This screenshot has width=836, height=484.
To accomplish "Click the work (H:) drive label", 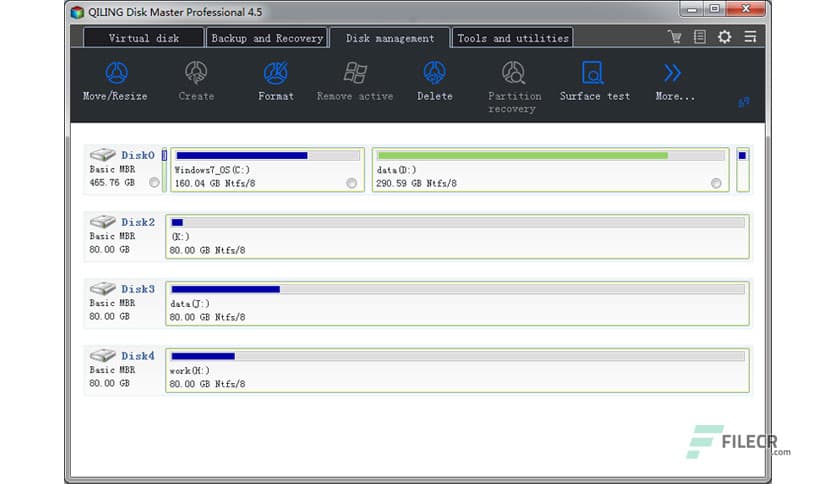I will (190, 370).
